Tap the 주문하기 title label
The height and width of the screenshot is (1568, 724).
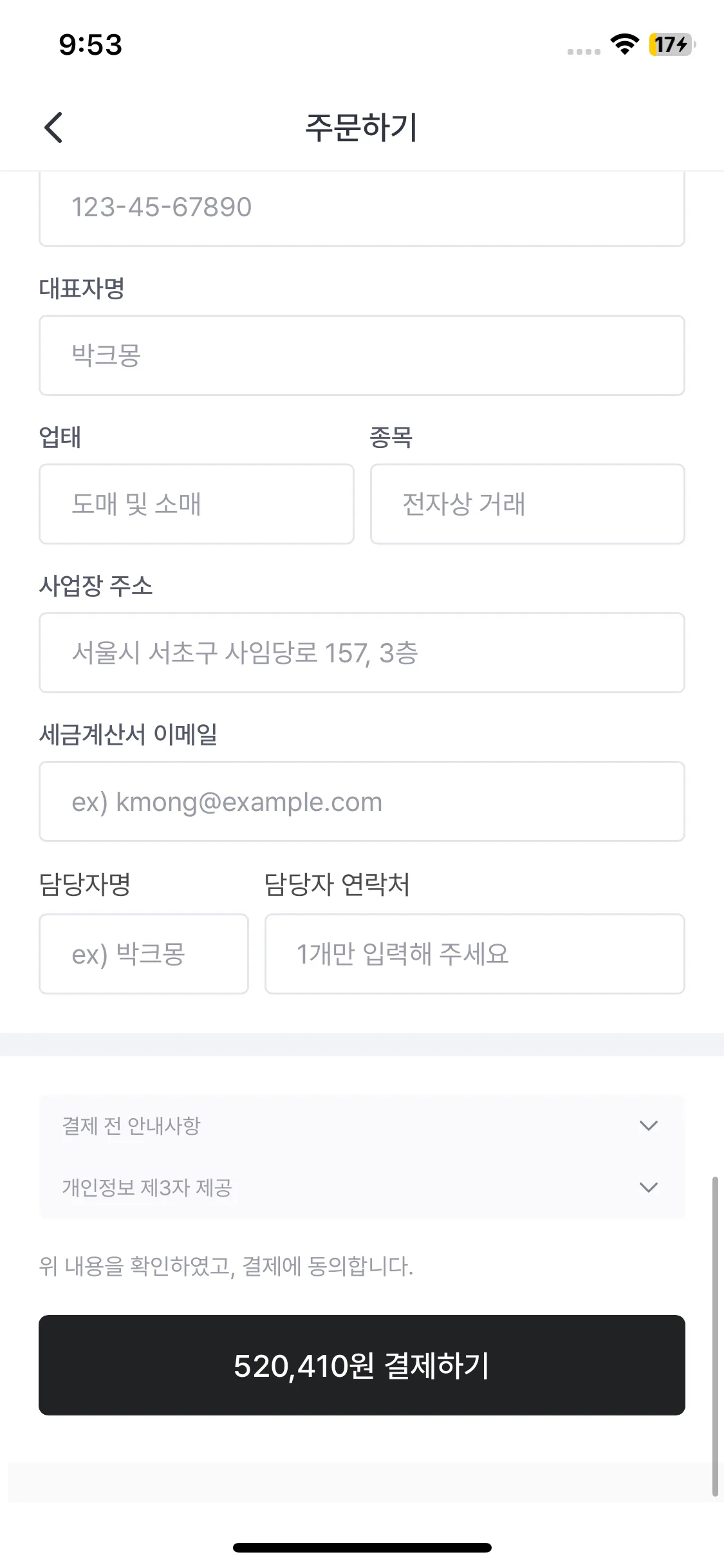click(x=362, y=127)
